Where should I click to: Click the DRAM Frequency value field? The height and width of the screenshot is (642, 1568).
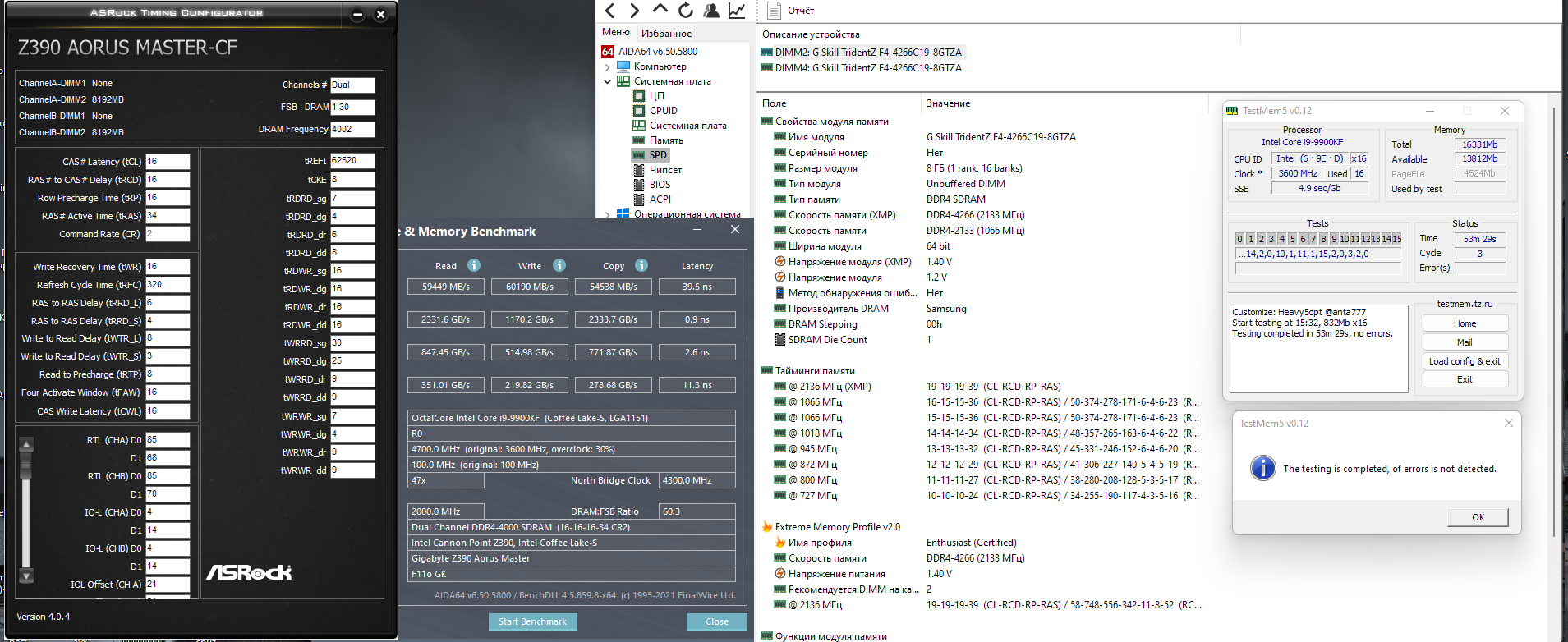(352, 129)
